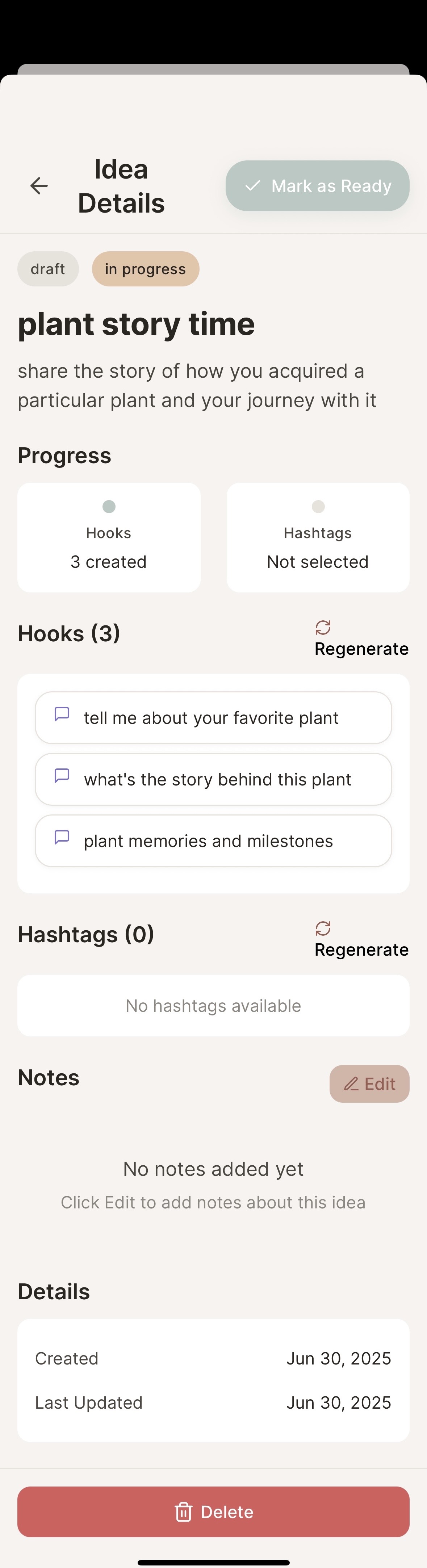This screenshot has height=1568, width=427.
Task: Click chat bubble icon on favorite plant hook
Action: coord(62,713)
